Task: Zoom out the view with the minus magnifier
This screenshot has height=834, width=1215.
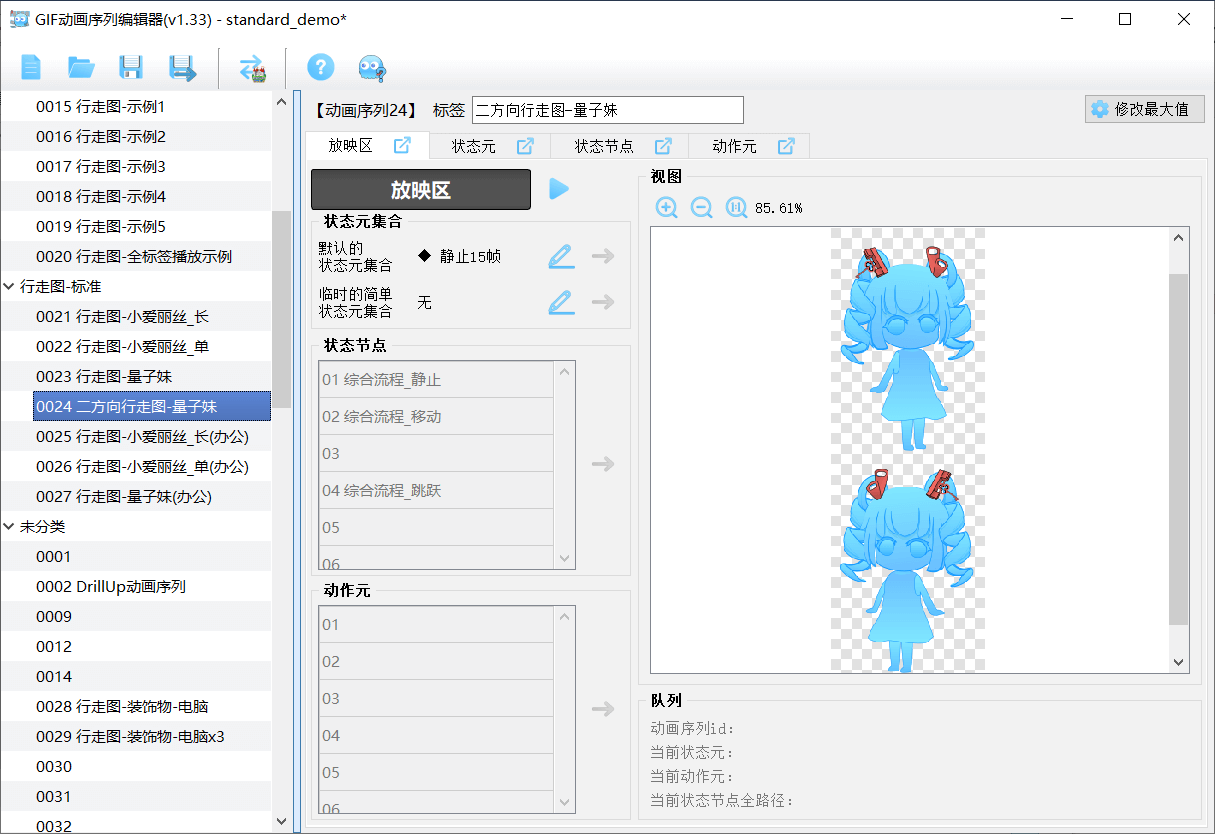Action: coord(702,208)
